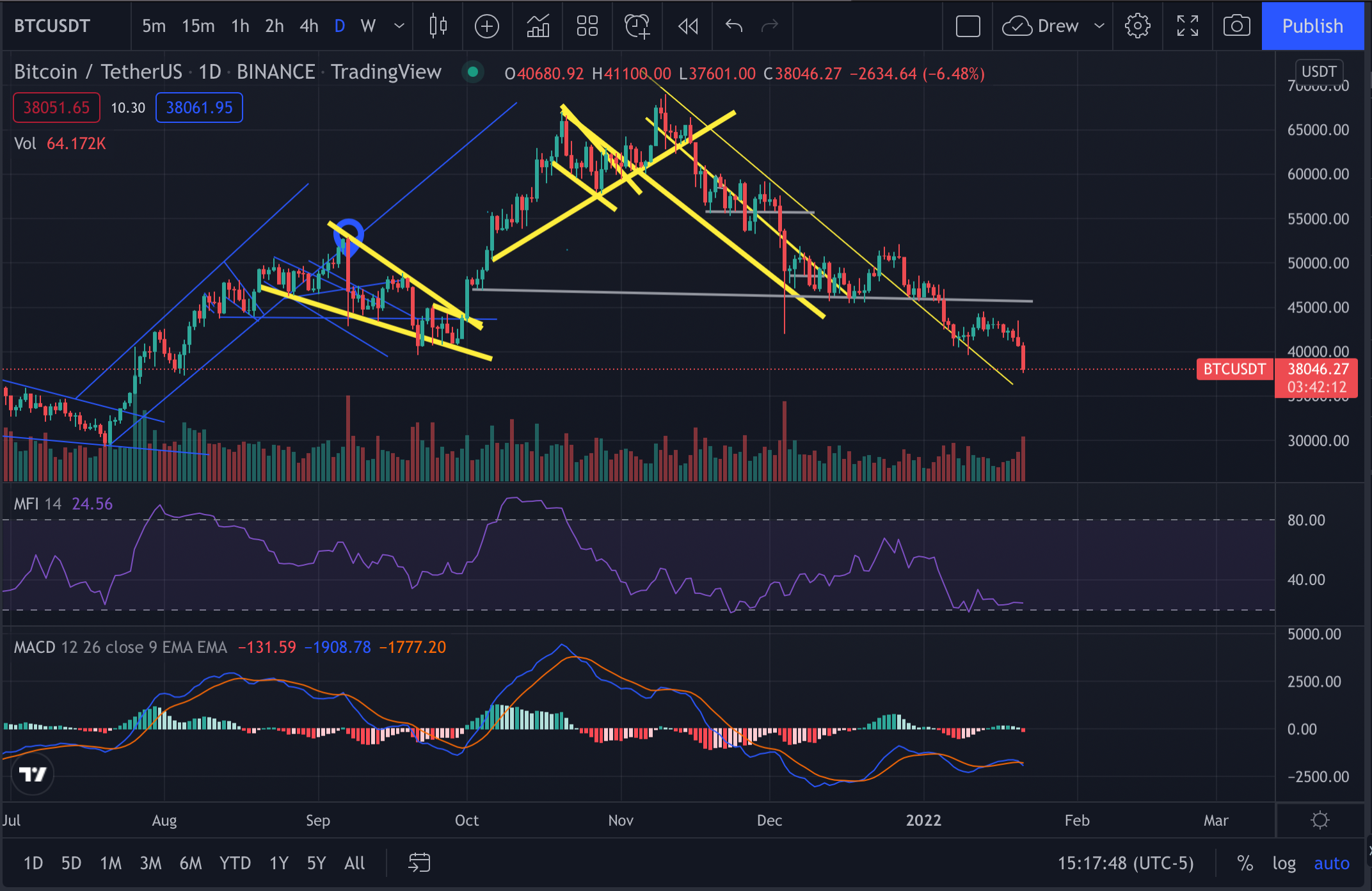This screenshot has width=1372, height=891.
Task: Click the blue buy price 38061.95 button
Action: coord(199,108)
